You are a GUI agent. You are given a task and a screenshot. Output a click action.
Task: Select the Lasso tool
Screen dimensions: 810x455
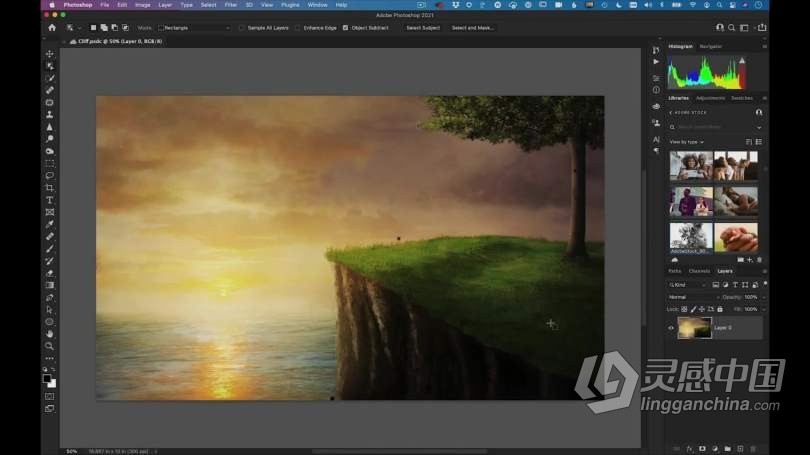point(50,176)
